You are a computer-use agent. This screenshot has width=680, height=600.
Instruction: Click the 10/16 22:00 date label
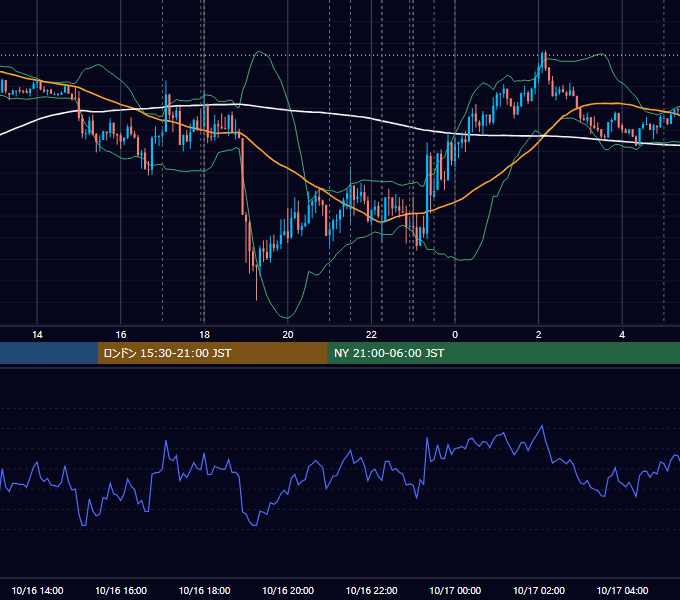(371, 590)
